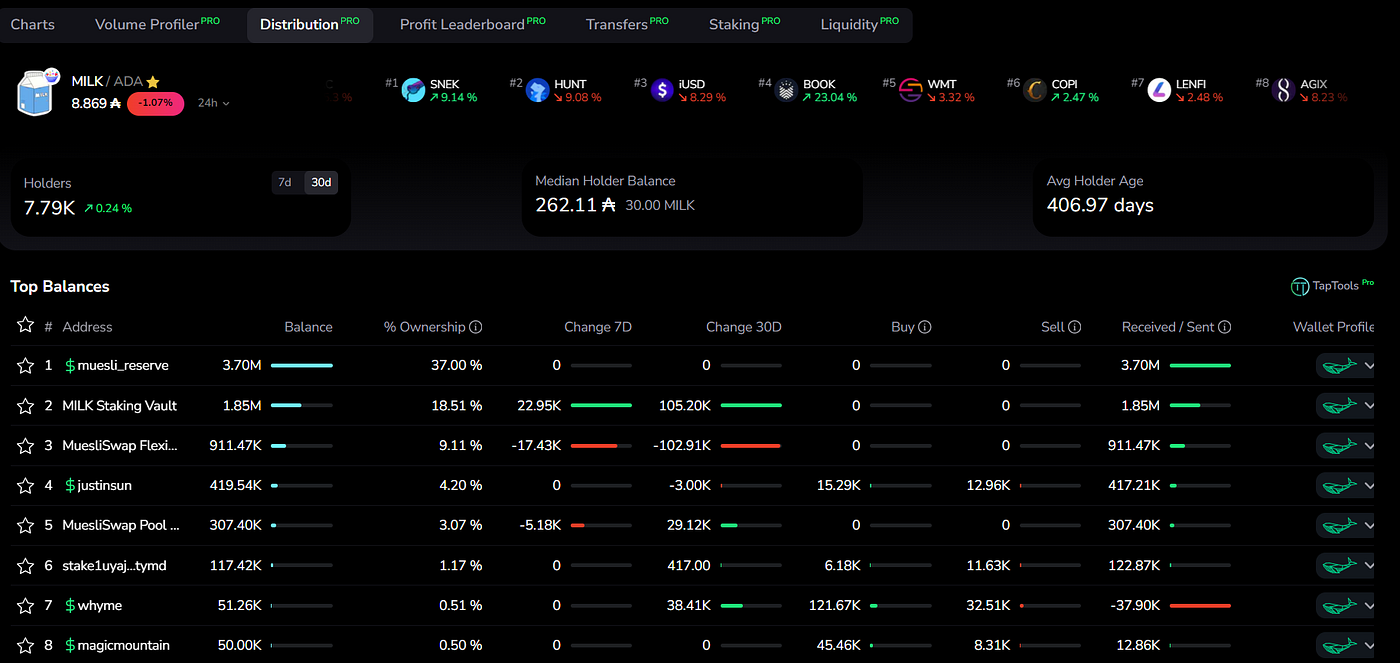
Task: Expand wallet profile chevron for MILK Staking Vault
Action: 1368,407
